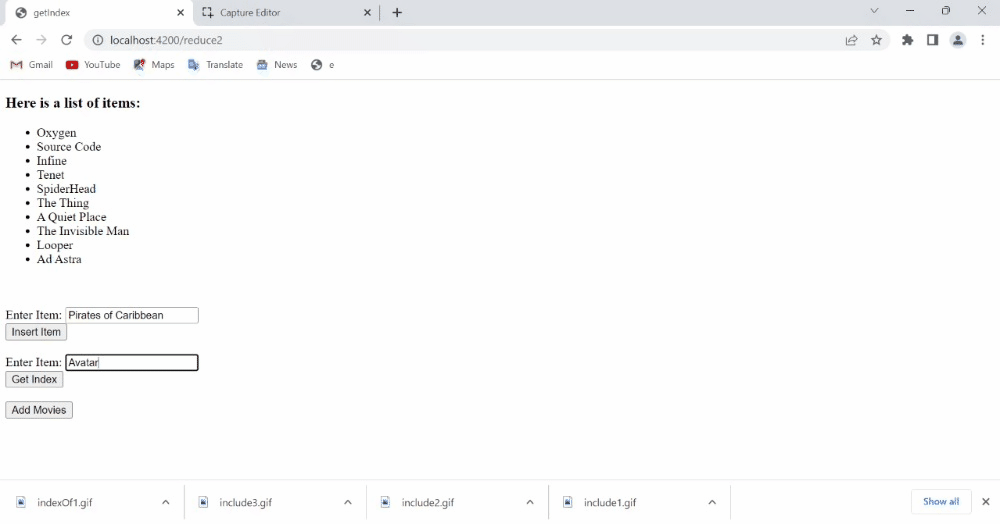Click the Tenet list item

coord(50,175)
